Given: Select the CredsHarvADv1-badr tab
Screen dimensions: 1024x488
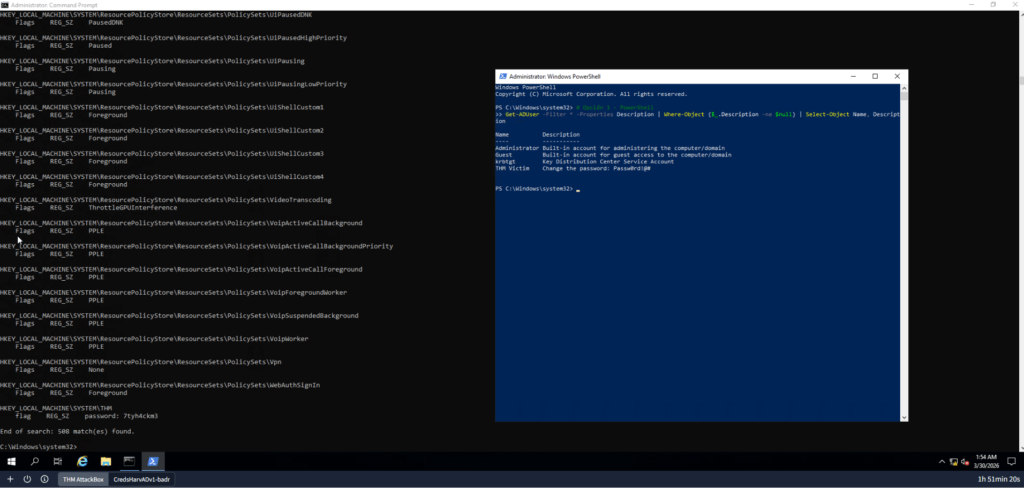Looking at the screenshot, I should (142, 480).
